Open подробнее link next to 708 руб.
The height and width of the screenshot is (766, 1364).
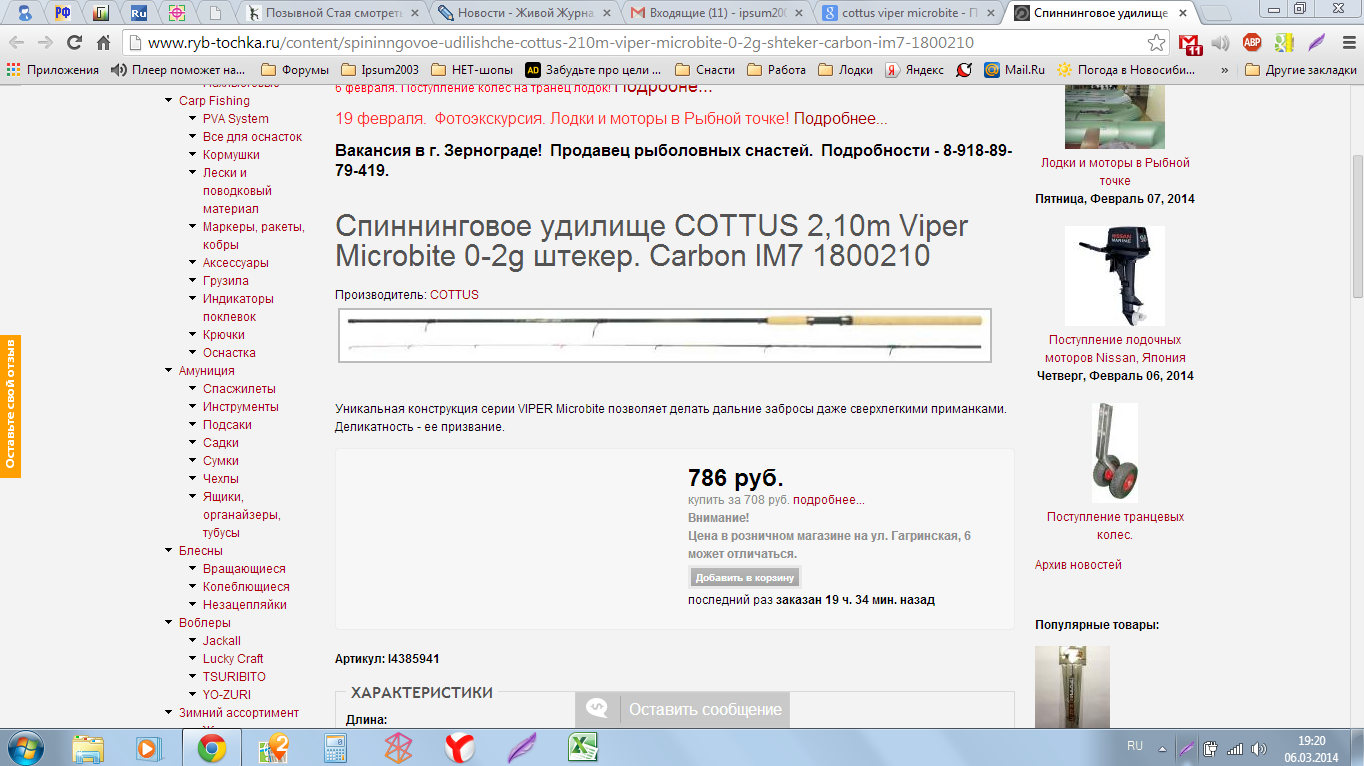(829, 500)
